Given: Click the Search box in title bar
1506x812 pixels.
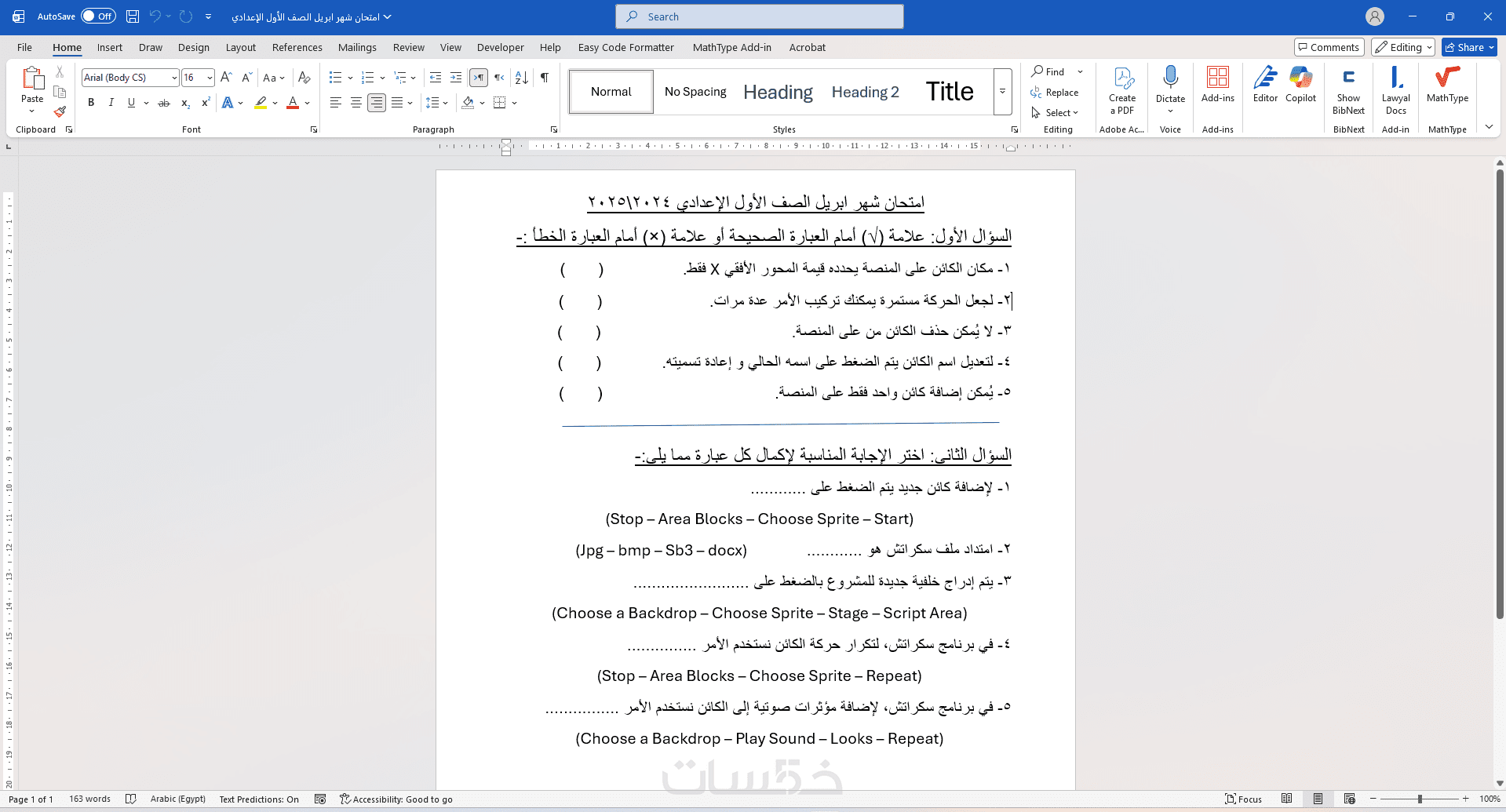Looking at the screenshot, I should click(760, 16).
